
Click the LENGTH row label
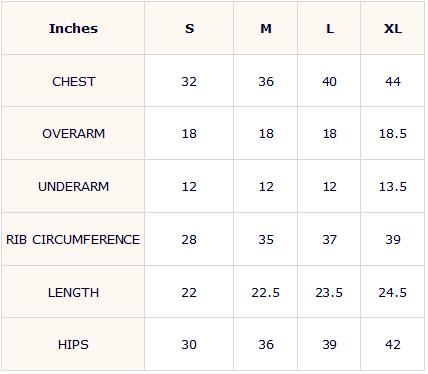coord(74,292)
